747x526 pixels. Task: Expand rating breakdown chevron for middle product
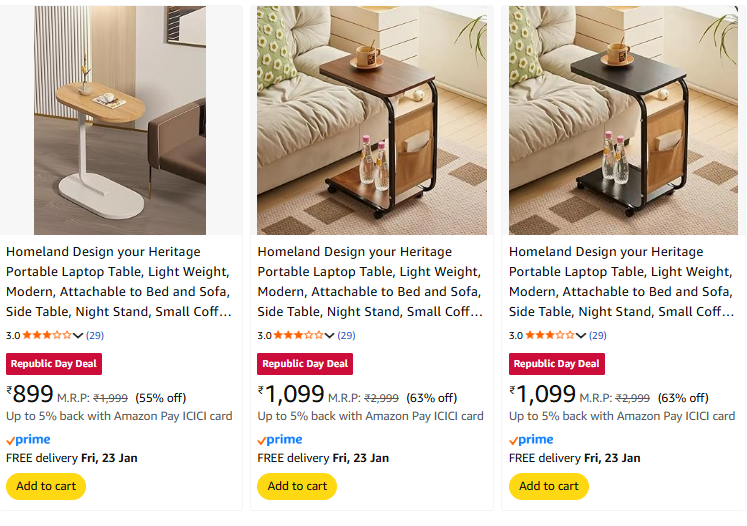pyautogui.click(x=329, y=336)
